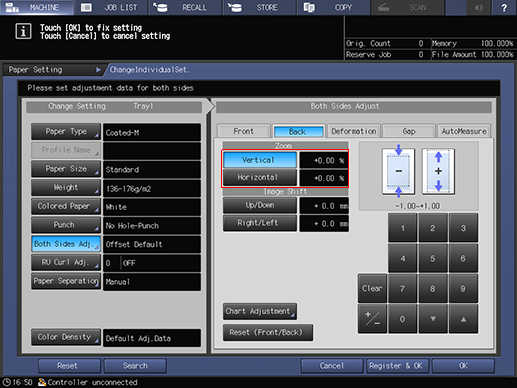Open the Weight setting
517x388 pixels.
pos(66,188)
